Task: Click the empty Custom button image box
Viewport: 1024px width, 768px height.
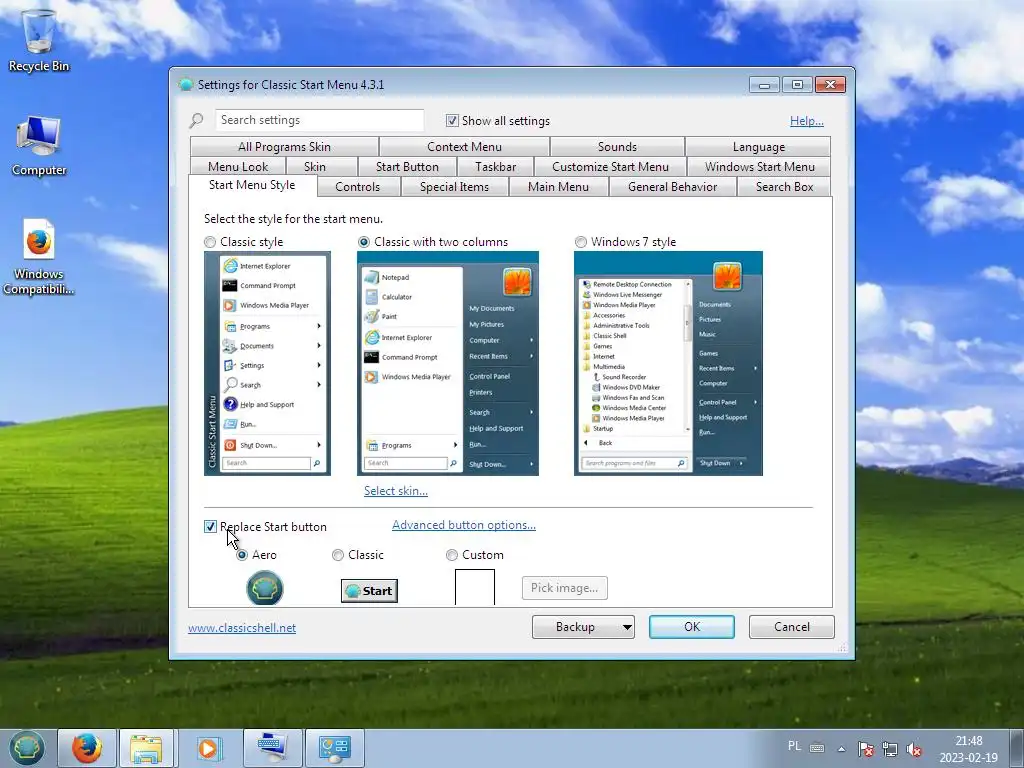Action: [475, 587]
